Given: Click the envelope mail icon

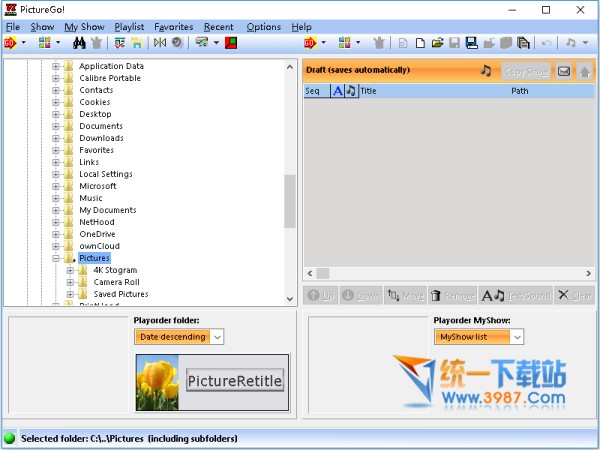Looking at the screenshot, I should click(x=564, y=71).
